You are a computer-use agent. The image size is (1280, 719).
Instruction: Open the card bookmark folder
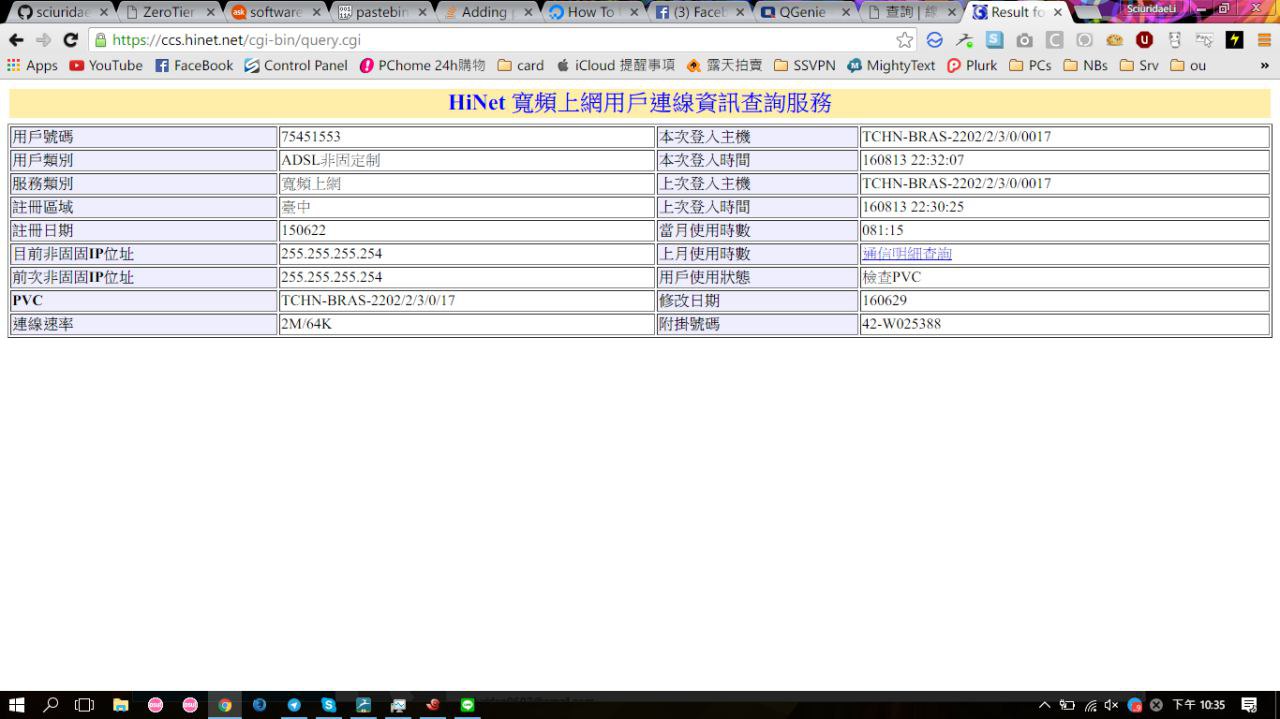[520, 65]
